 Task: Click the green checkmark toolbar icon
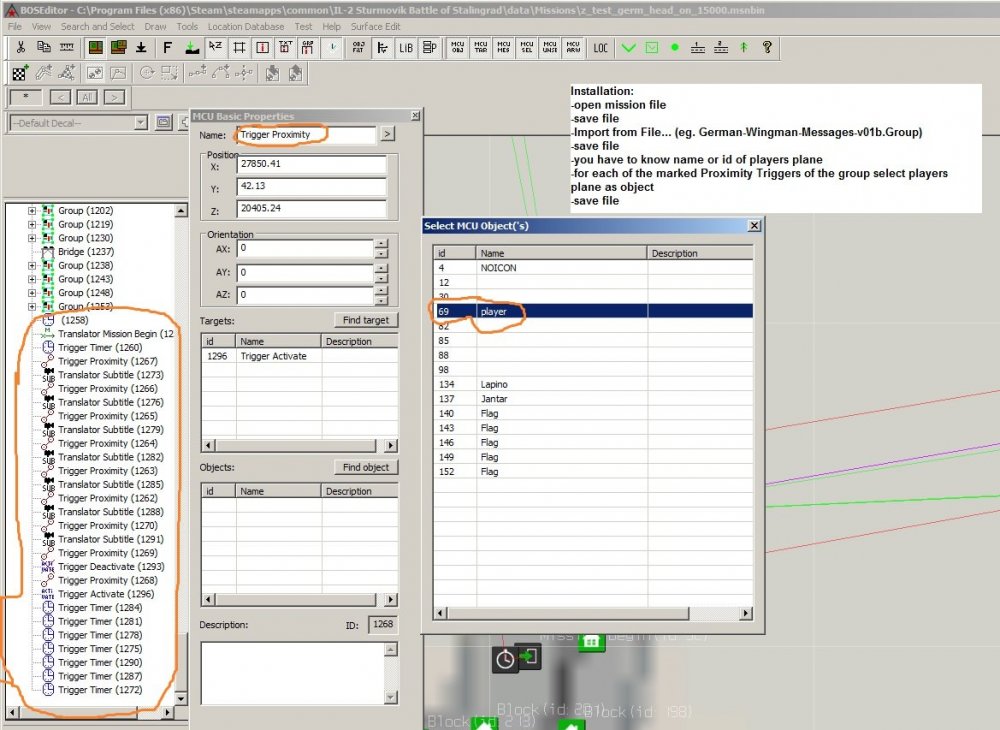(628, 47)
